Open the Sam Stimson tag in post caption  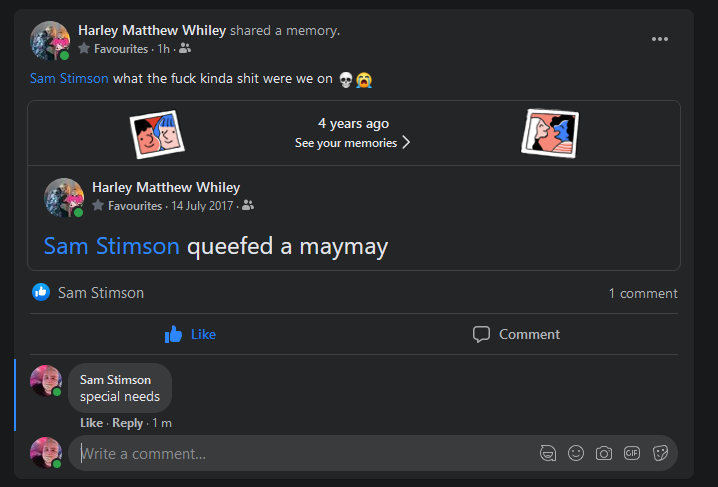point(69,78)
